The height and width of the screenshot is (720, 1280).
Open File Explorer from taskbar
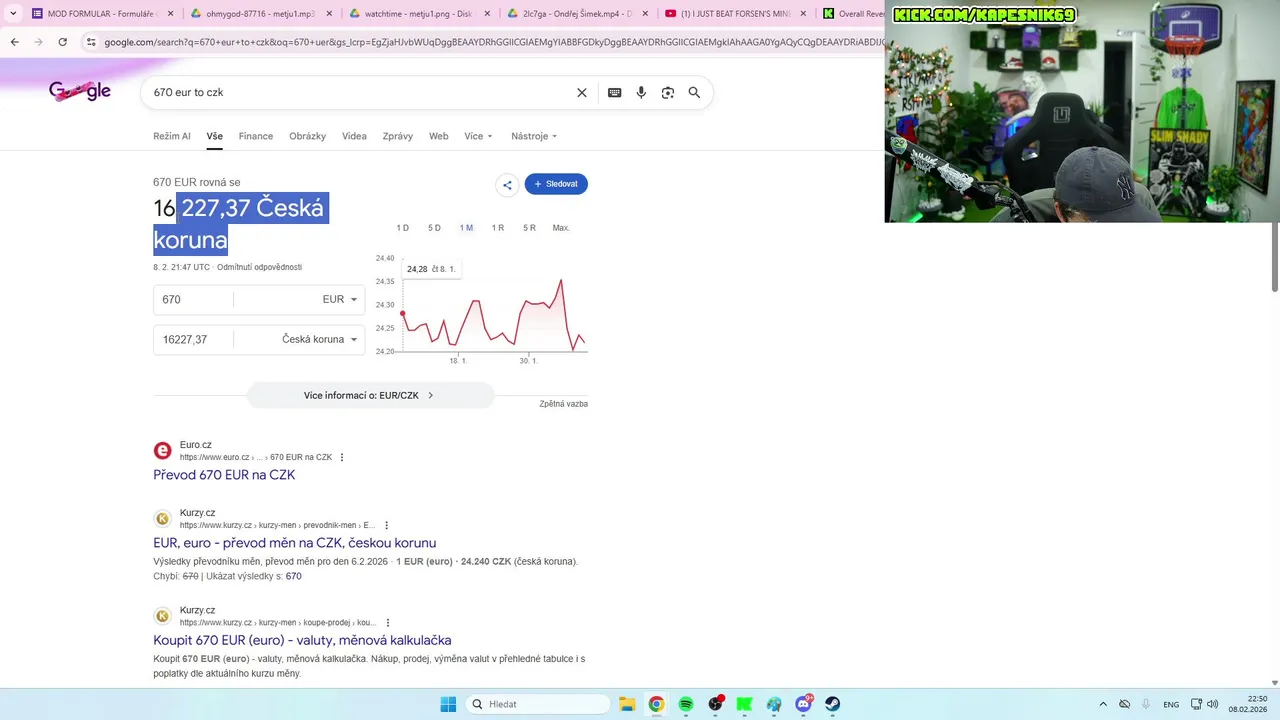coord(627,704)
